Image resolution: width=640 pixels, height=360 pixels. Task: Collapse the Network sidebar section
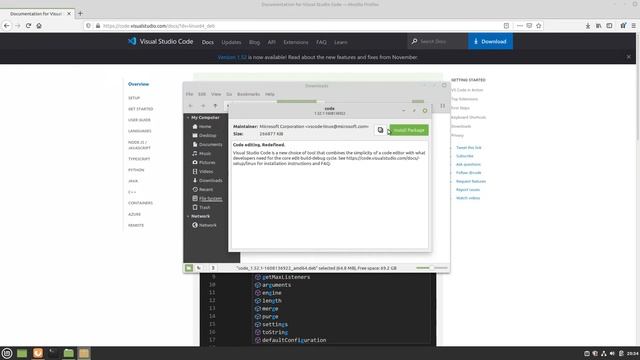tap(188, 216)
